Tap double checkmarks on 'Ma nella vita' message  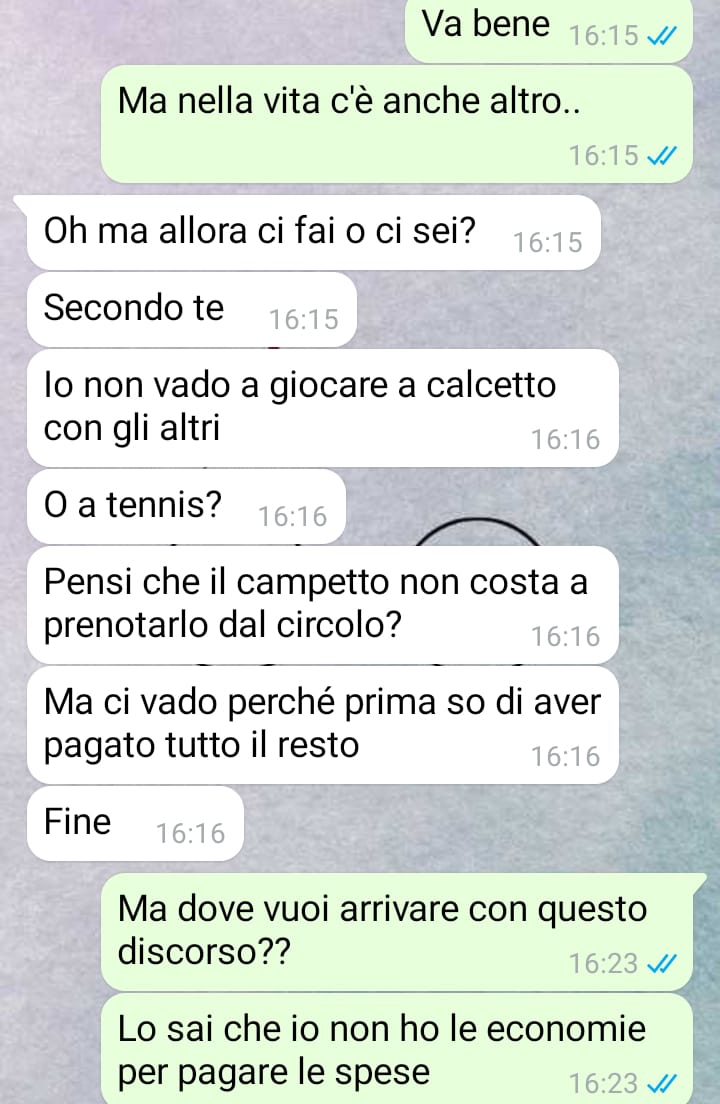(662, 156)
